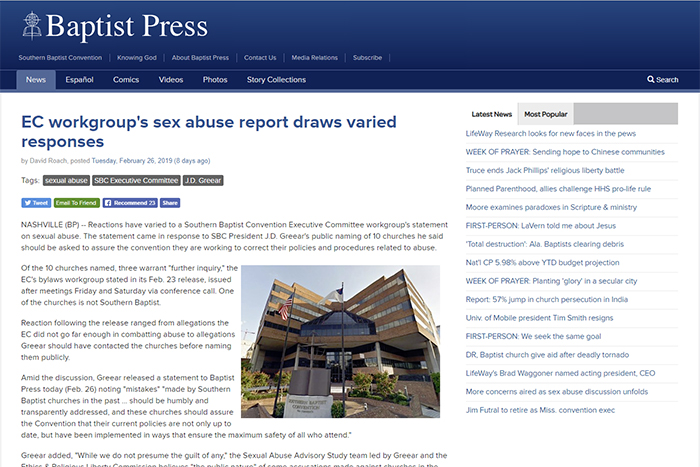Image resolution: width=700 pixels, height=467 pixels.
Task: Select the 'sexual abuse' tag
Action: click(66, 180)
